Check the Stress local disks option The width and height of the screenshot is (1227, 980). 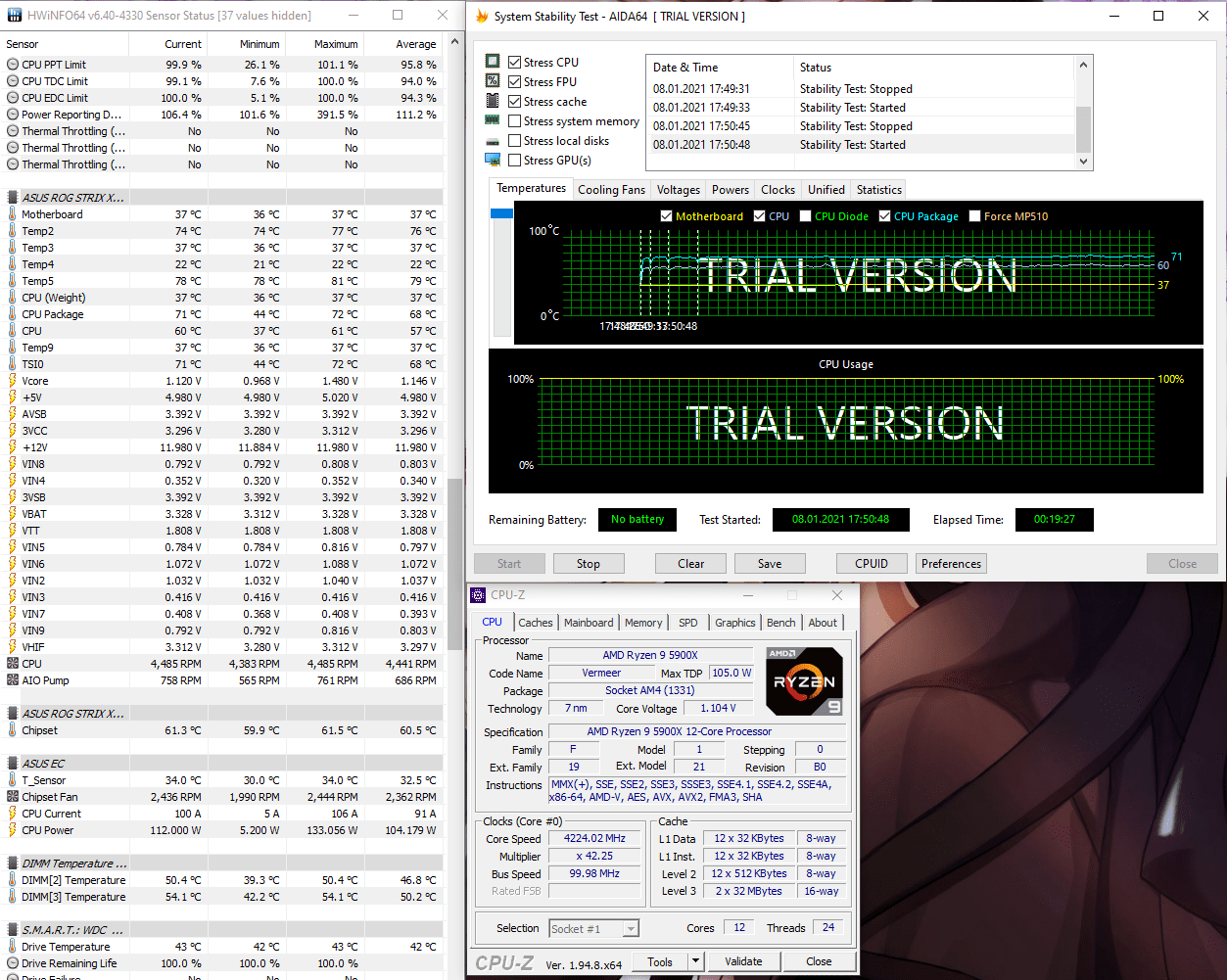click(514, 141)
